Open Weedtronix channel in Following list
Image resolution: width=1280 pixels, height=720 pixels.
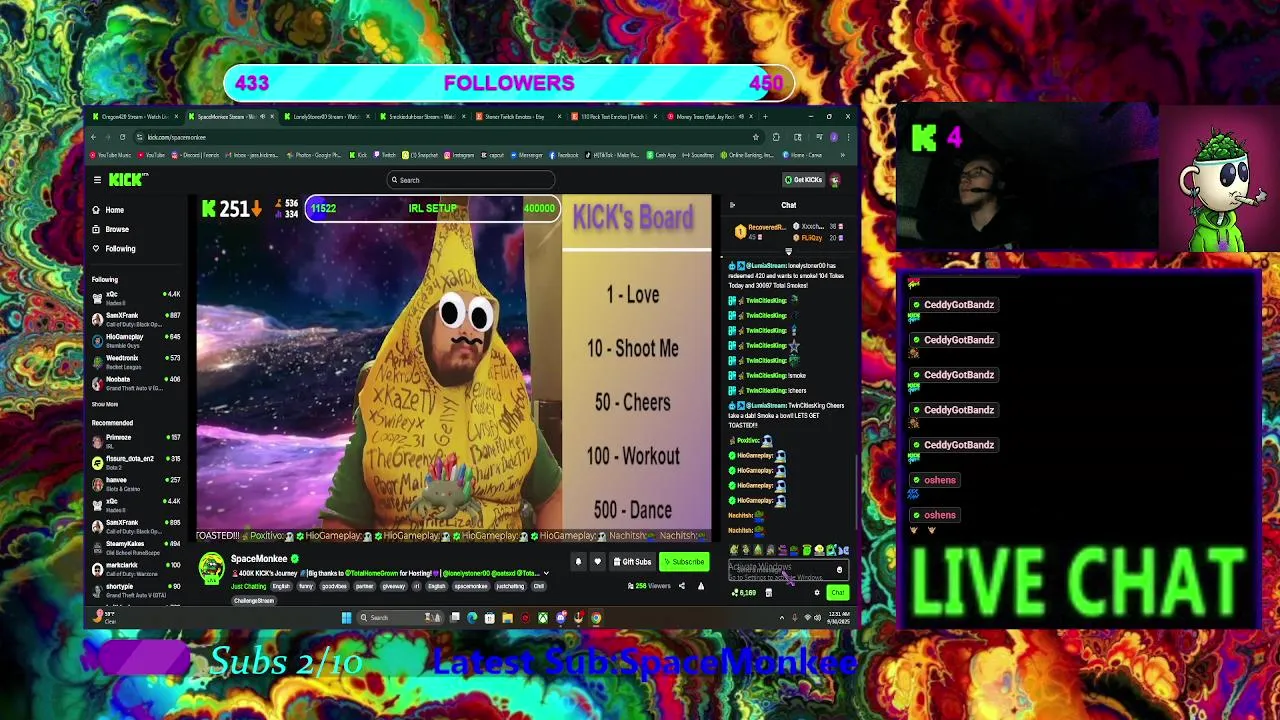[137, 361]
